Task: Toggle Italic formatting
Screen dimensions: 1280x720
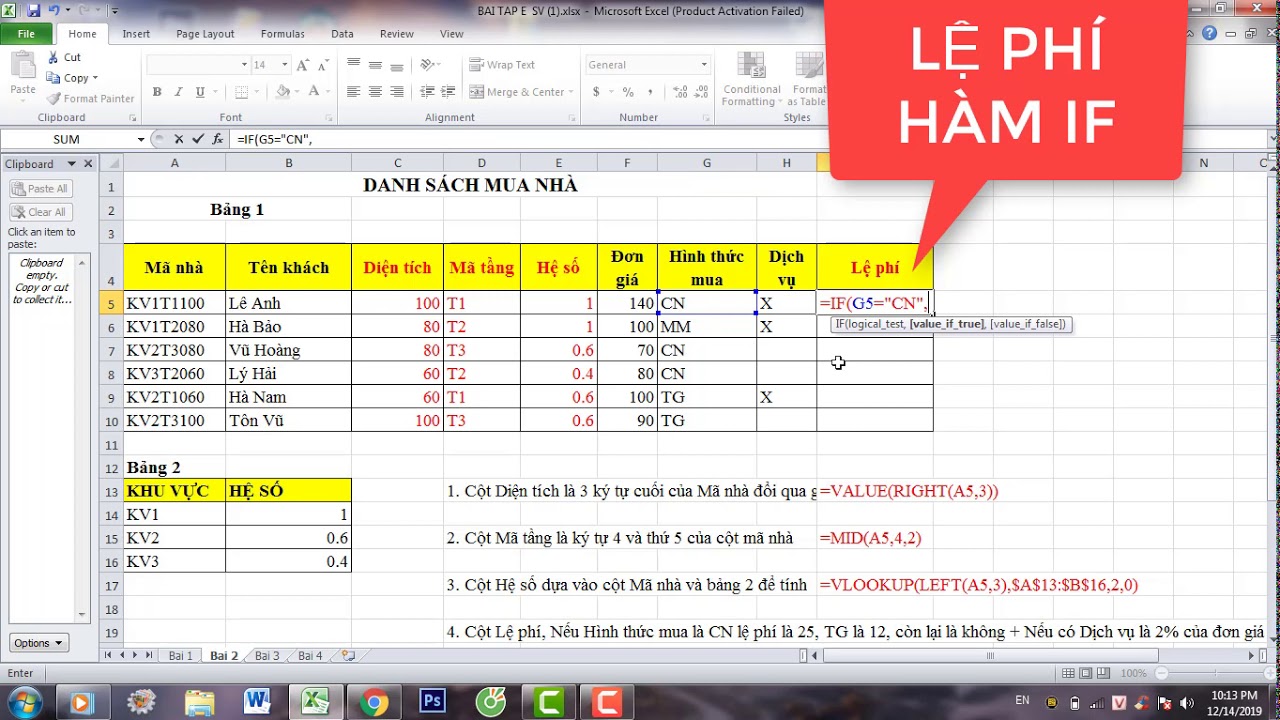Action: (x=179, y=92)
